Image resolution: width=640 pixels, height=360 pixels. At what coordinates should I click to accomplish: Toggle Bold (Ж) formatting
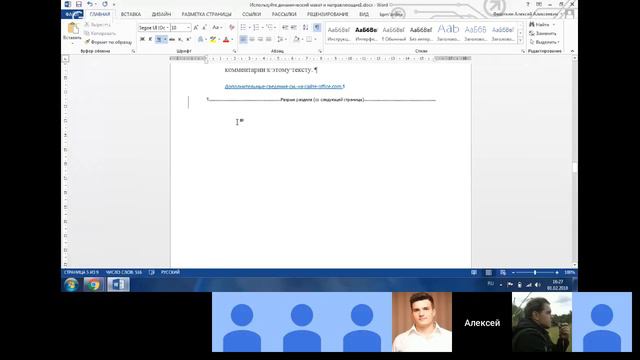coord(142,39)
